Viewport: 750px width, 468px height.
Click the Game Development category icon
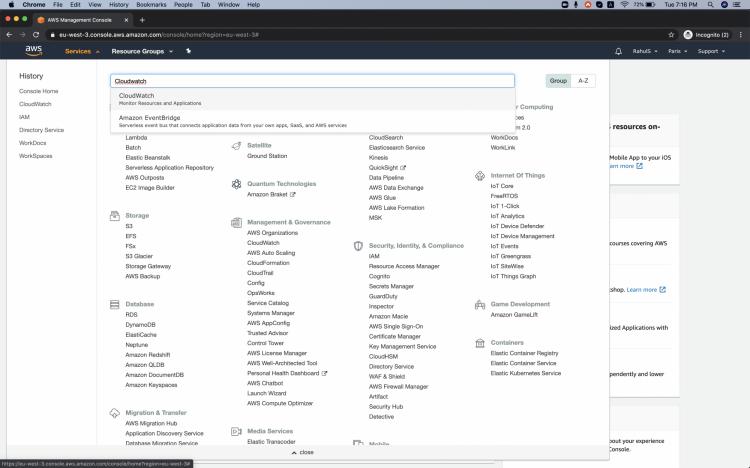480,304
